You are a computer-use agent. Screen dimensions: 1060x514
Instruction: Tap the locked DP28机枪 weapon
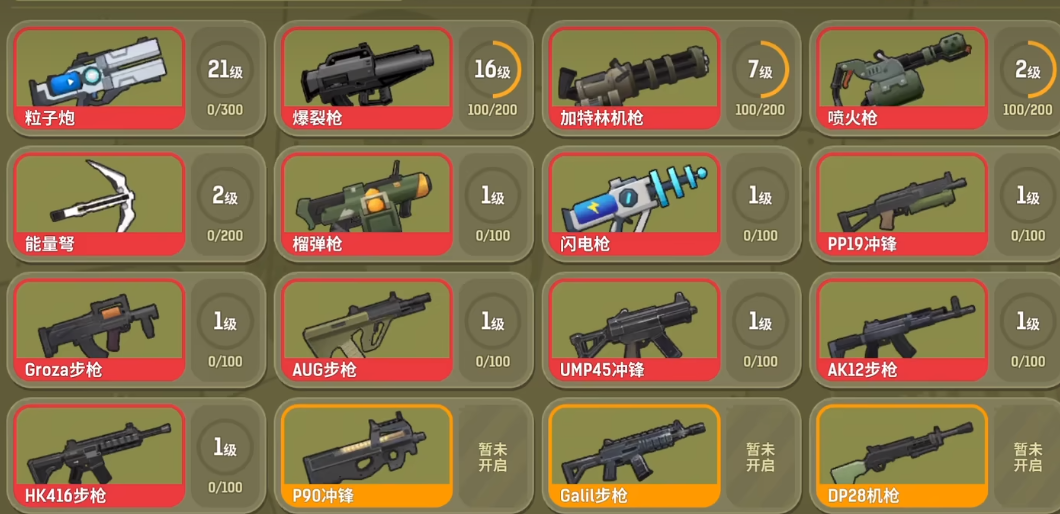point(902,456)
